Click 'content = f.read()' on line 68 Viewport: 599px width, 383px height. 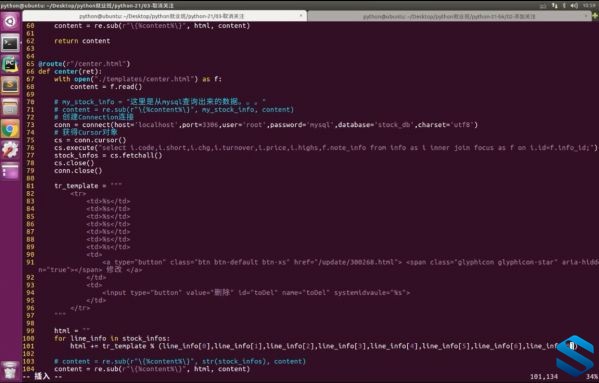(x=106, y=87)
